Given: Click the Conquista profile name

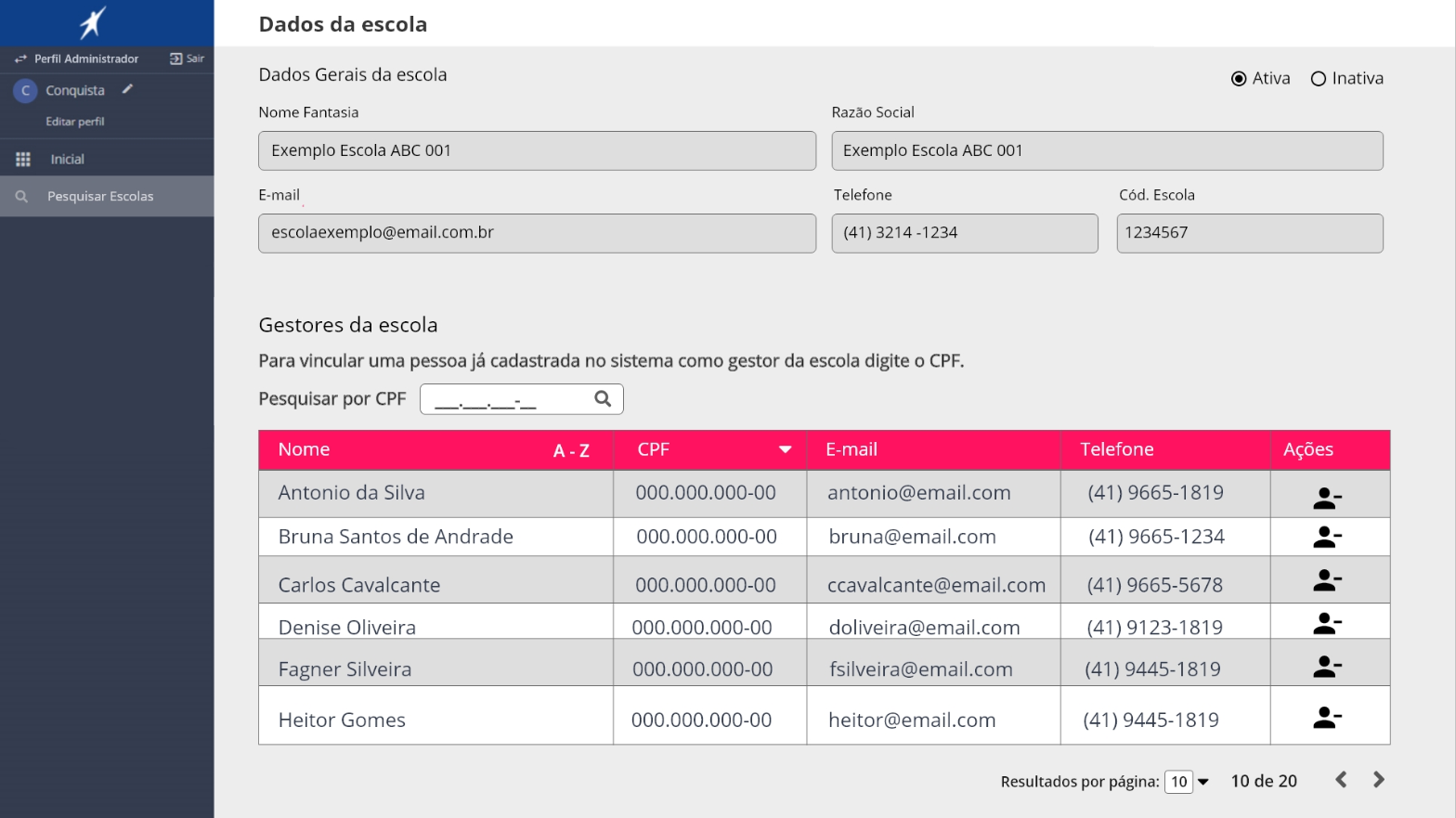Looking at the screenshot, I should coord(75,90).
